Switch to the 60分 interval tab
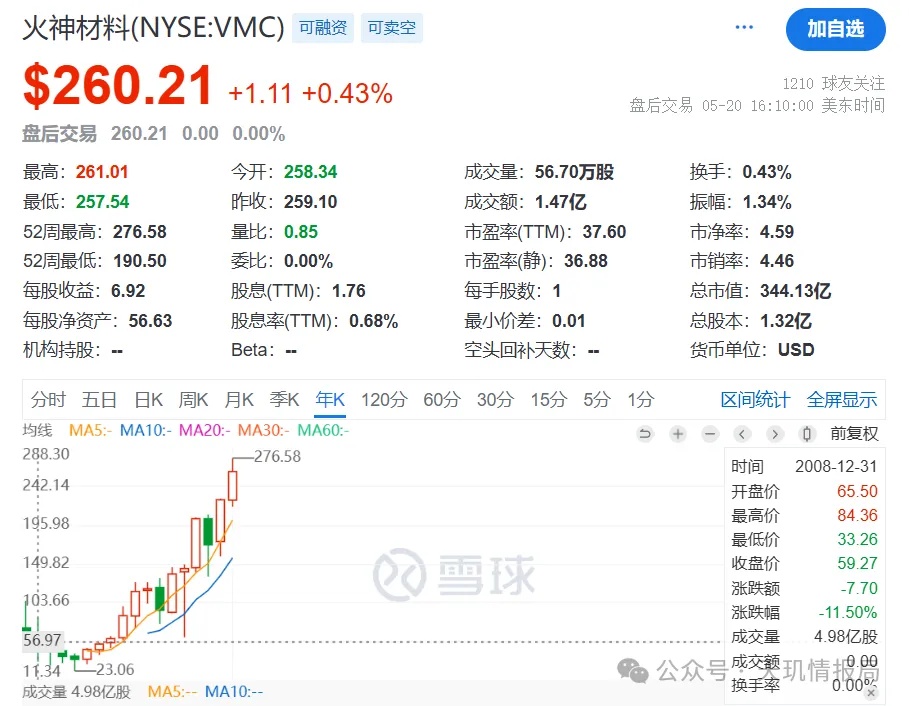 442,399
